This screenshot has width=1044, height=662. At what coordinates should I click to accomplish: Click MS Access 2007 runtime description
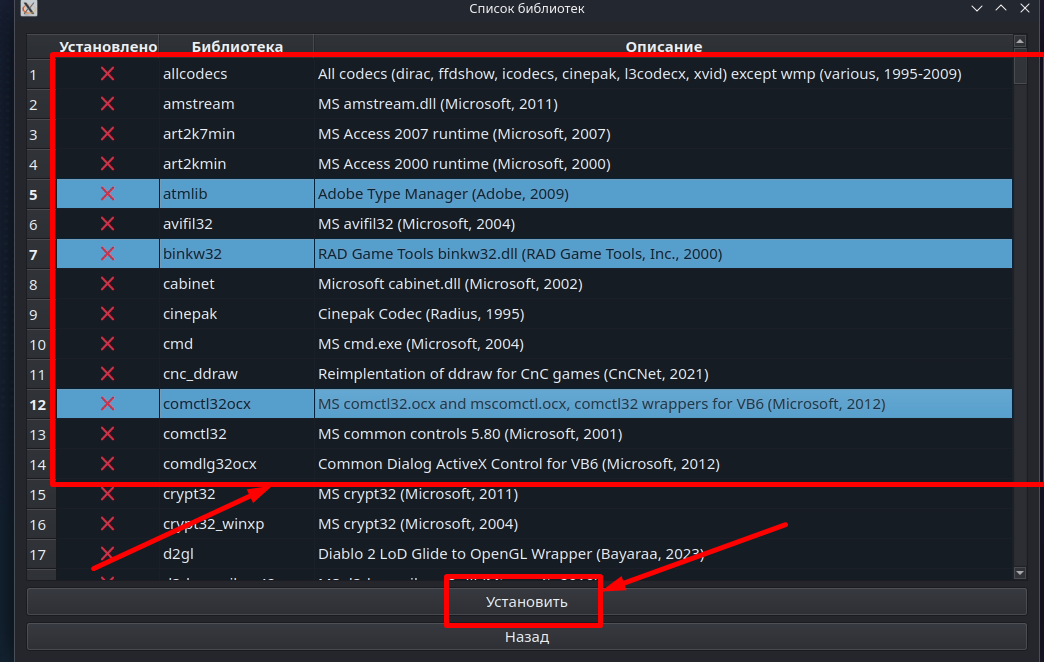tap(464, 134)
